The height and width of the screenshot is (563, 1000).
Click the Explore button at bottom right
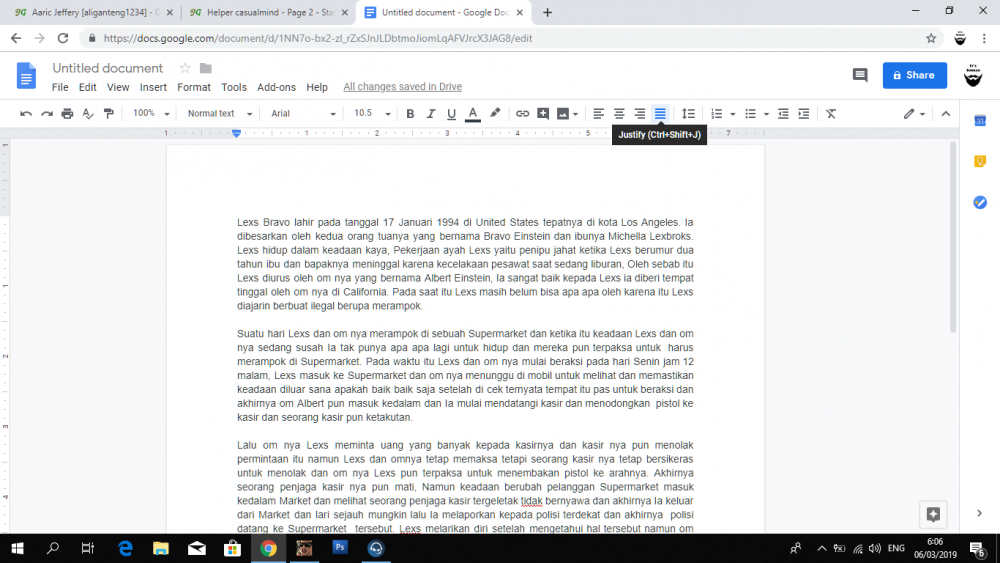coord(933,515)
